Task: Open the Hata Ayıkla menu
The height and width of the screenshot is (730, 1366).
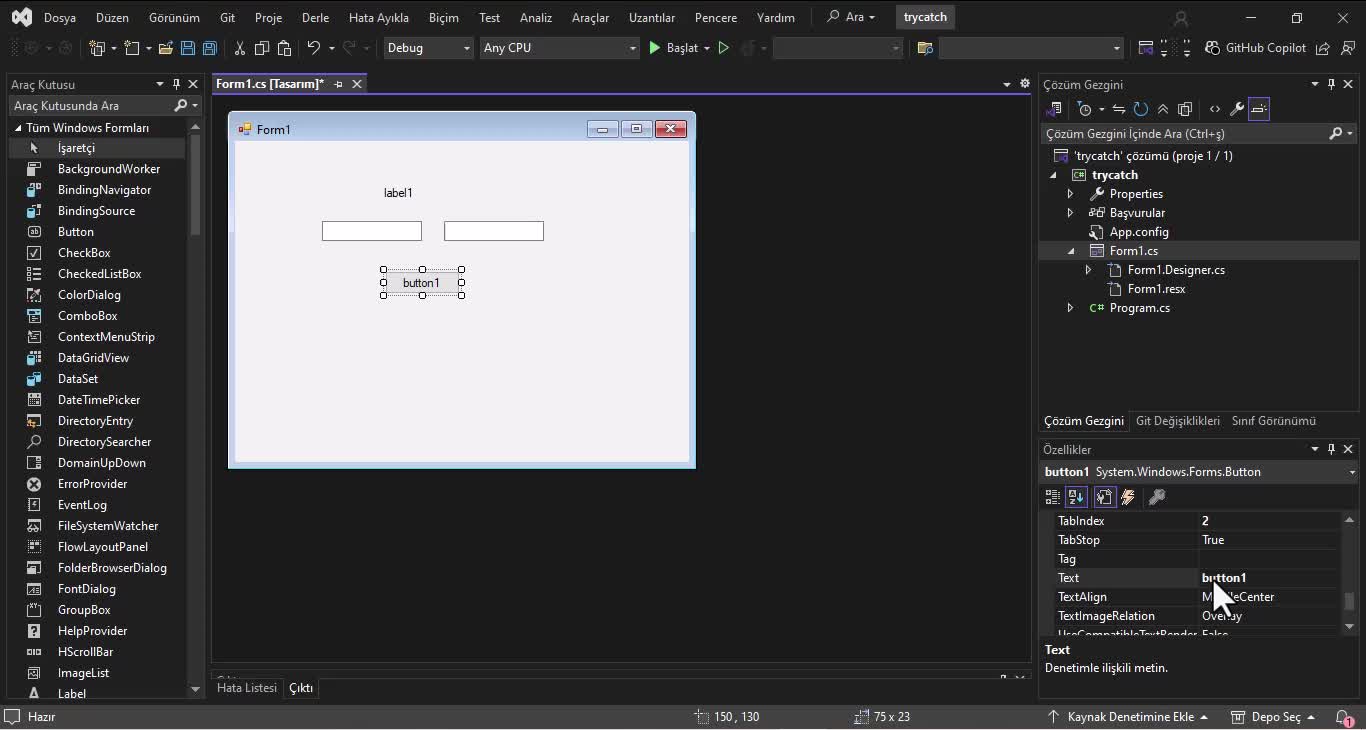Action: [379, 17]
